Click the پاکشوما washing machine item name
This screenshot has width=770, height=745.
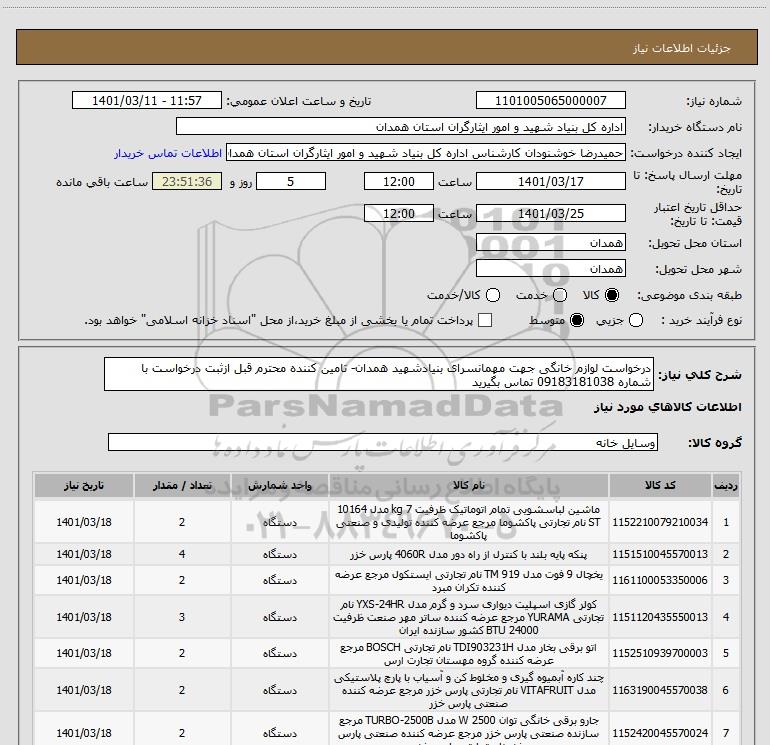tap(468, 522)
